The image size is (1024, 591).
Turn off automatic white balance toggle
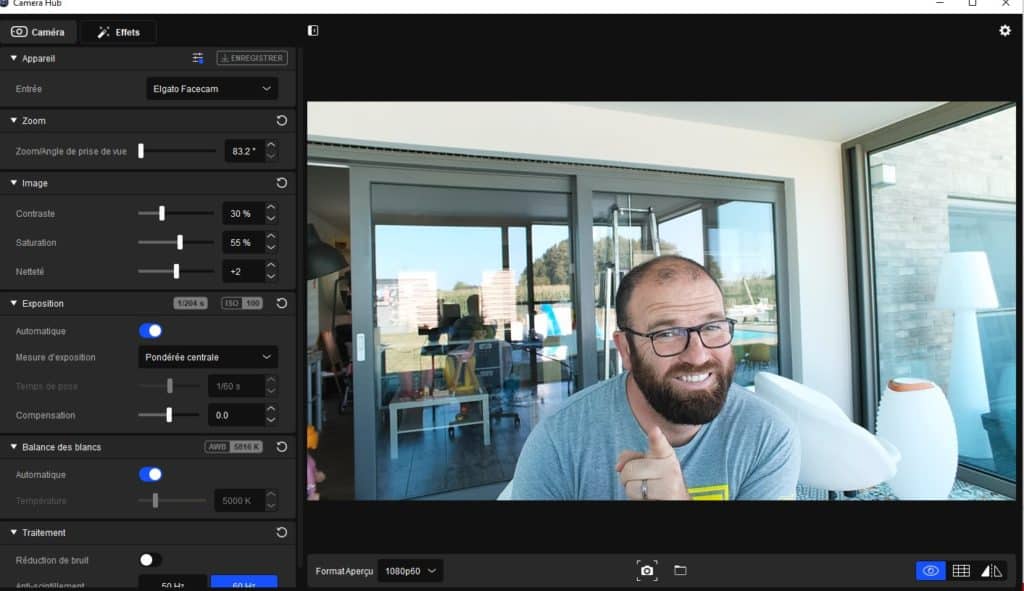click(x=150, y=475)
